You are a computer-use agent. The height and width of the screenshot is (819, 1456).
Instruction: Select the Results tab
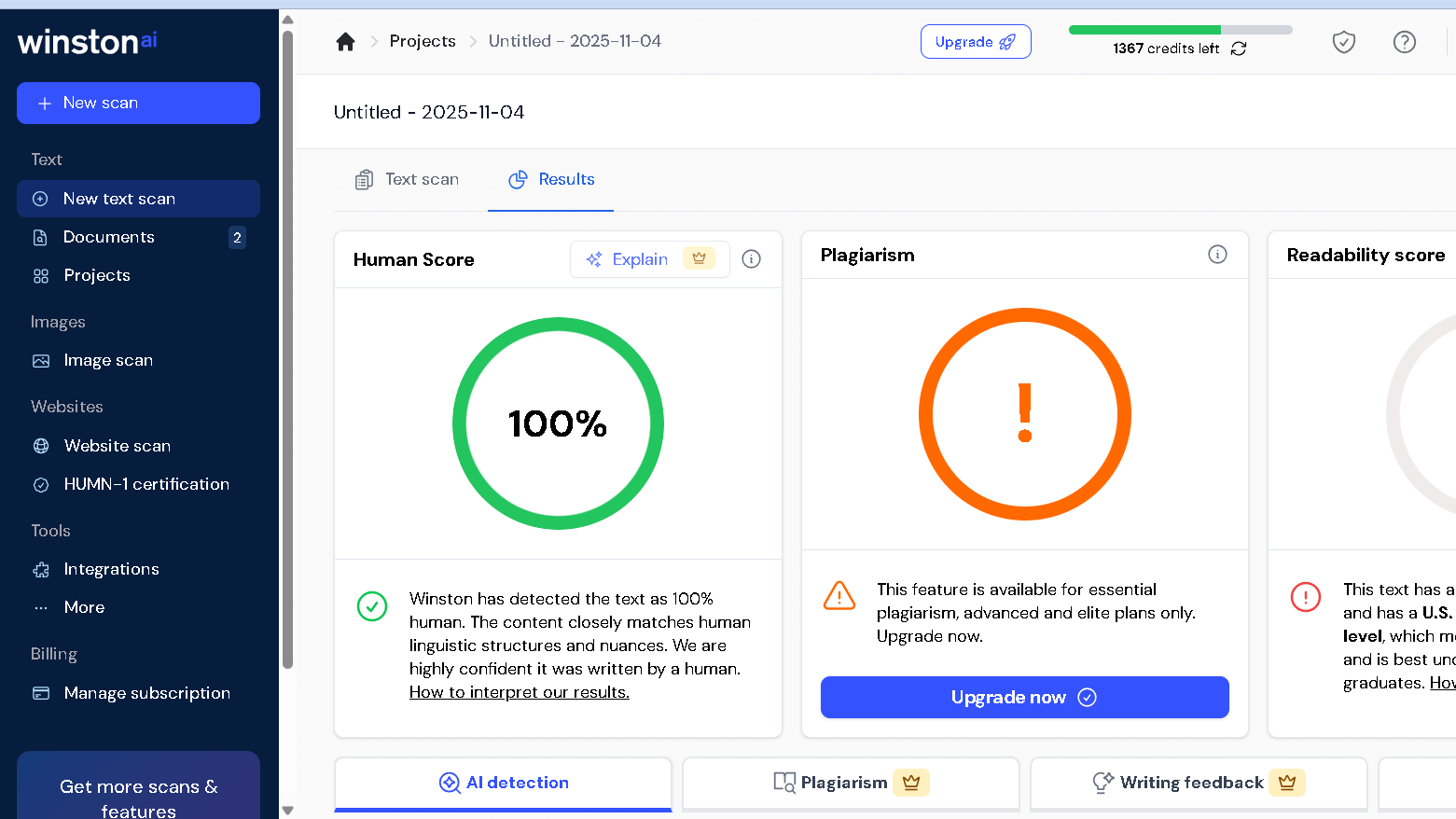(551, 179)
